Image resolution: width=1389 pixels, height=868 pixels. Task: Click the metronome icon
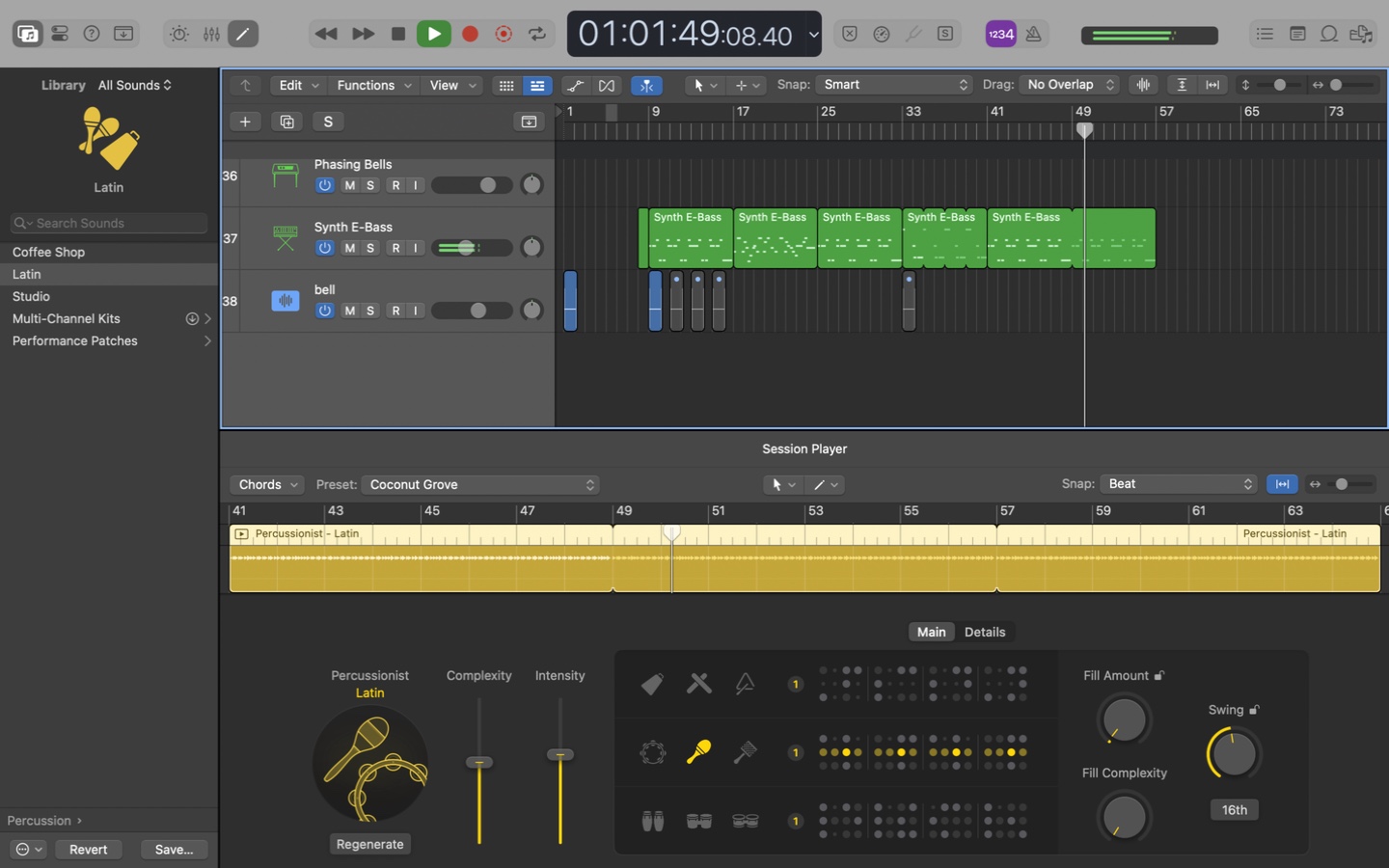coord(1033,34)
